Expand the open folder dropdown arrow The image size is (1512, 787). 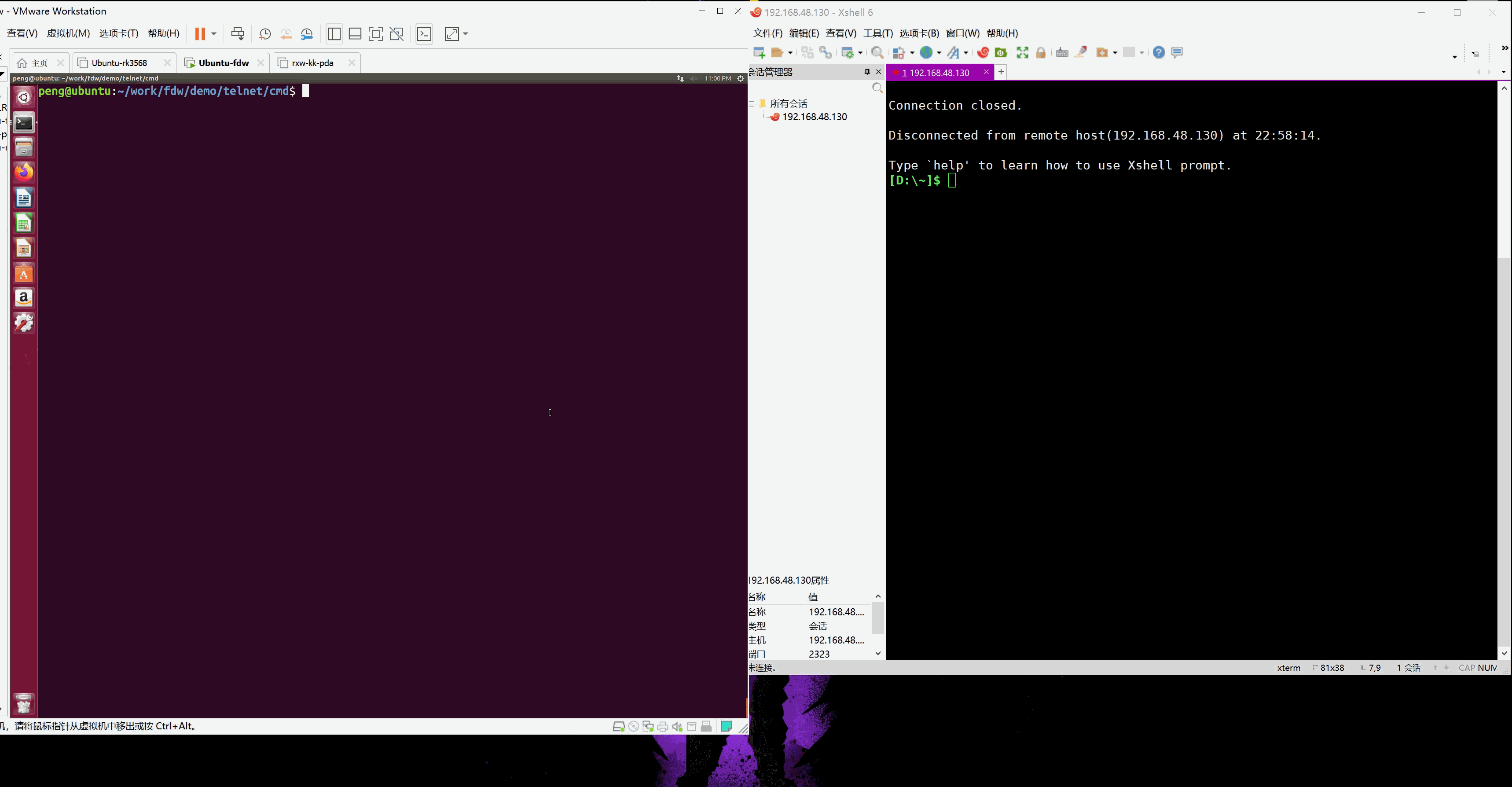790,53
